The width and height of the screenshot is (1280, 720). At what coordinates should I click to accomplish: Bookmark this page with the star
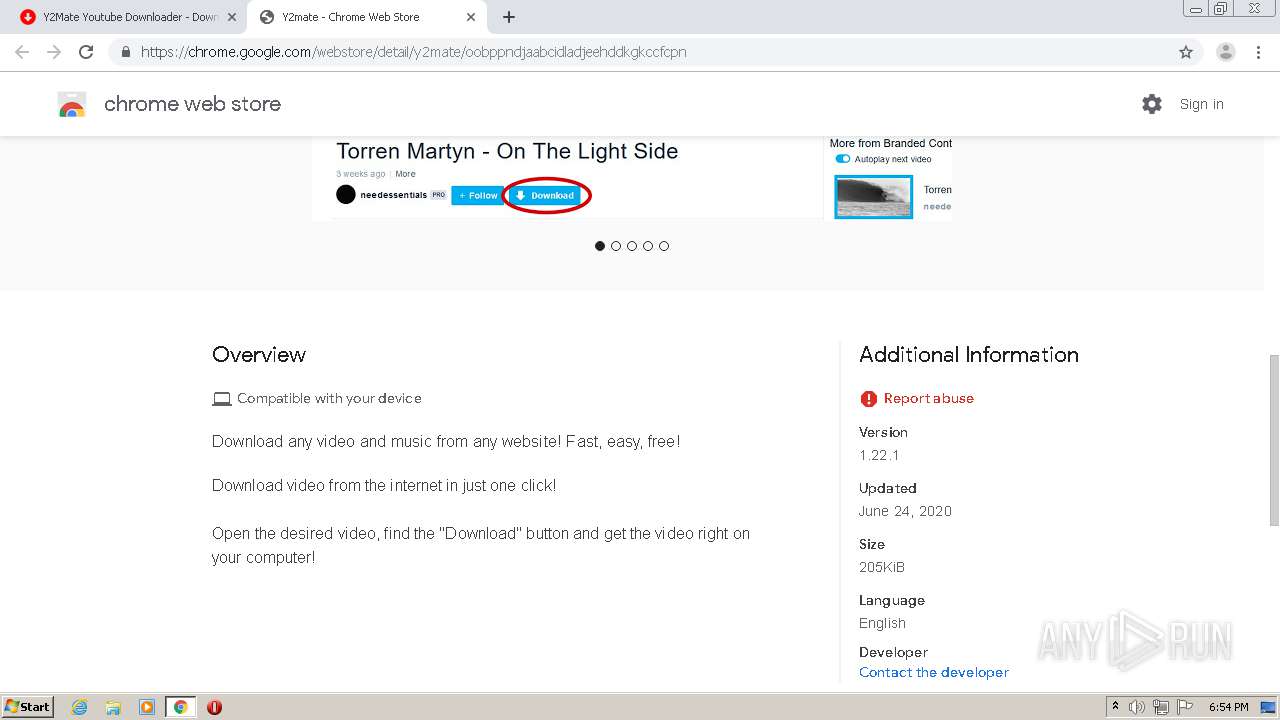coord(1186,52)
